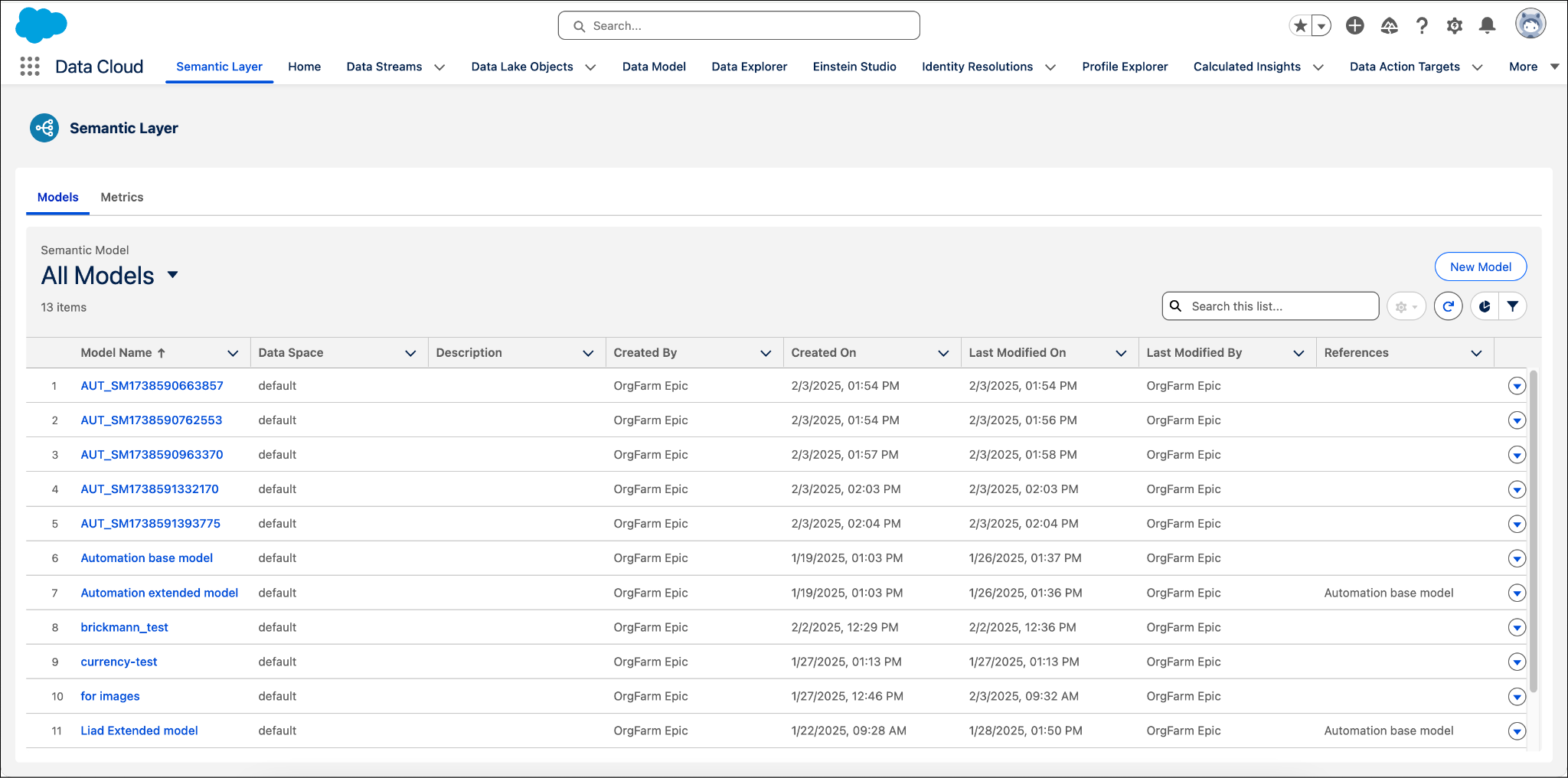Select the Models tab
Screen dimensions: 1568x778
(x=57, y=198)
